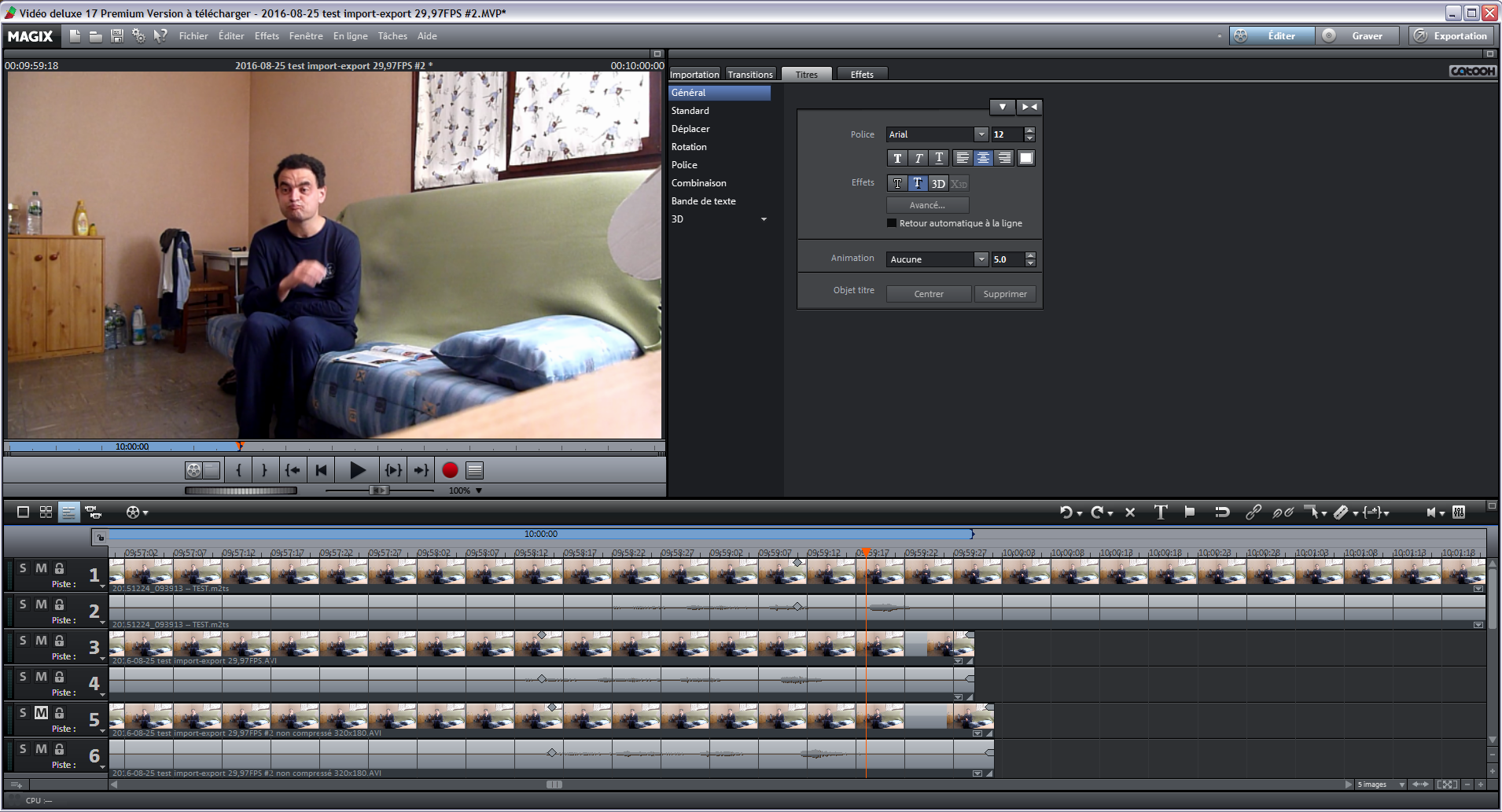
Task: Mute track 5 with M button
Action: pos(41,713)
